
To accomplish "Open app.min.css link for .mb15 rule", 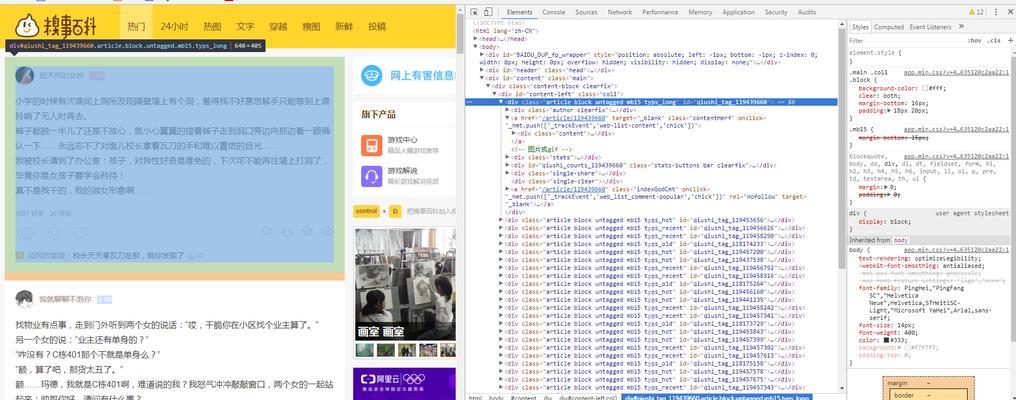I will (x=956, y=129).
